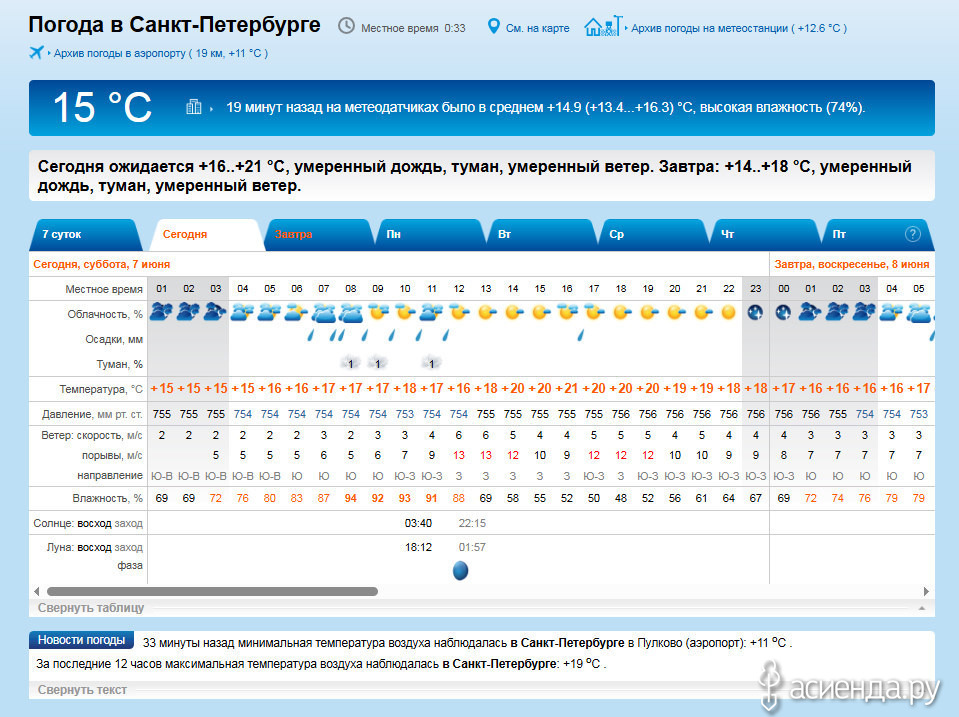
Task: Click the sunny icon for hour 19
Action: [x=648, y=313]
